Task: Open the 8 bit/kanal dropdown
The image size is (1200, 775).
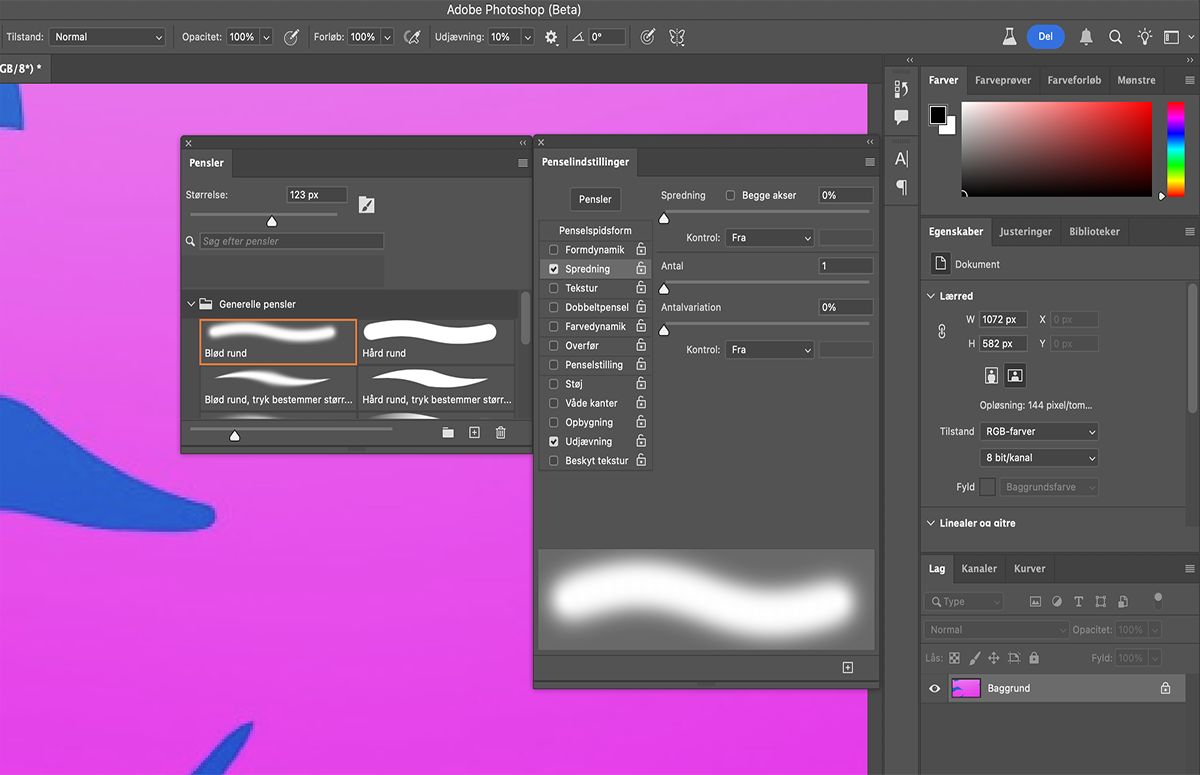Action: pos(1038,458)
